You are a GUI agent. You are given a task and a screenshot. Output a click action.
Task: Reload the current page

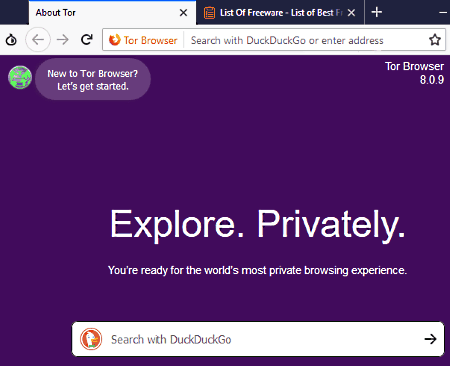[x=87, y=40]
